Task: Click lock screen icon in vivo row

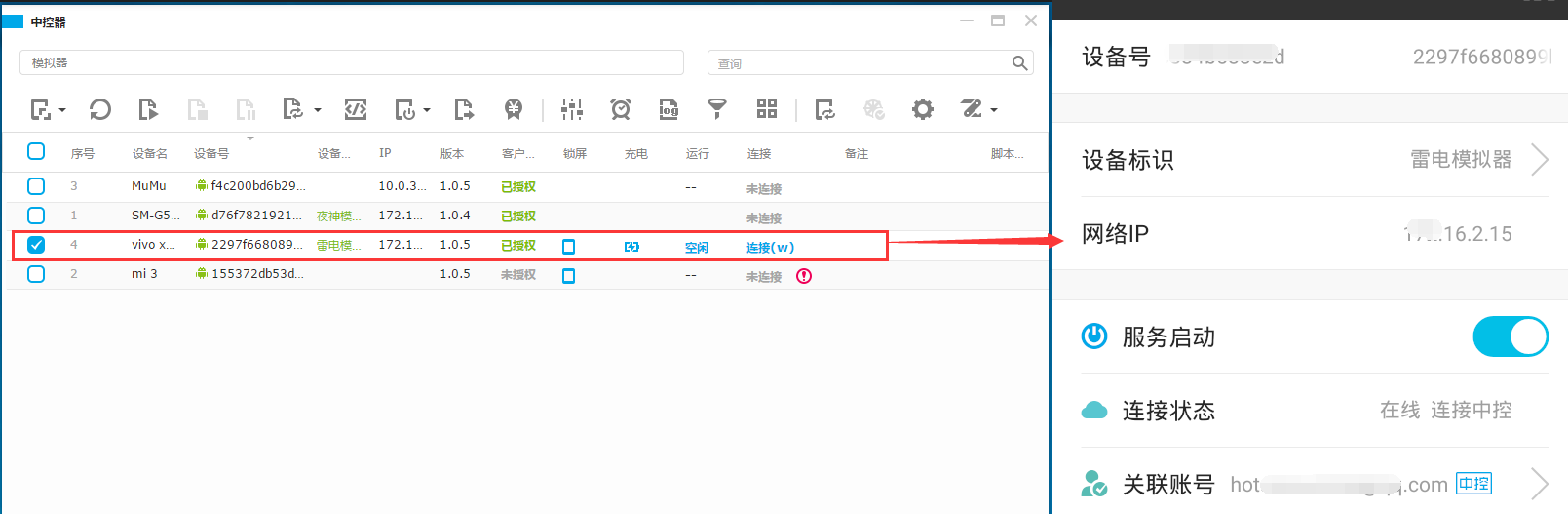Action: coord(568,247)
